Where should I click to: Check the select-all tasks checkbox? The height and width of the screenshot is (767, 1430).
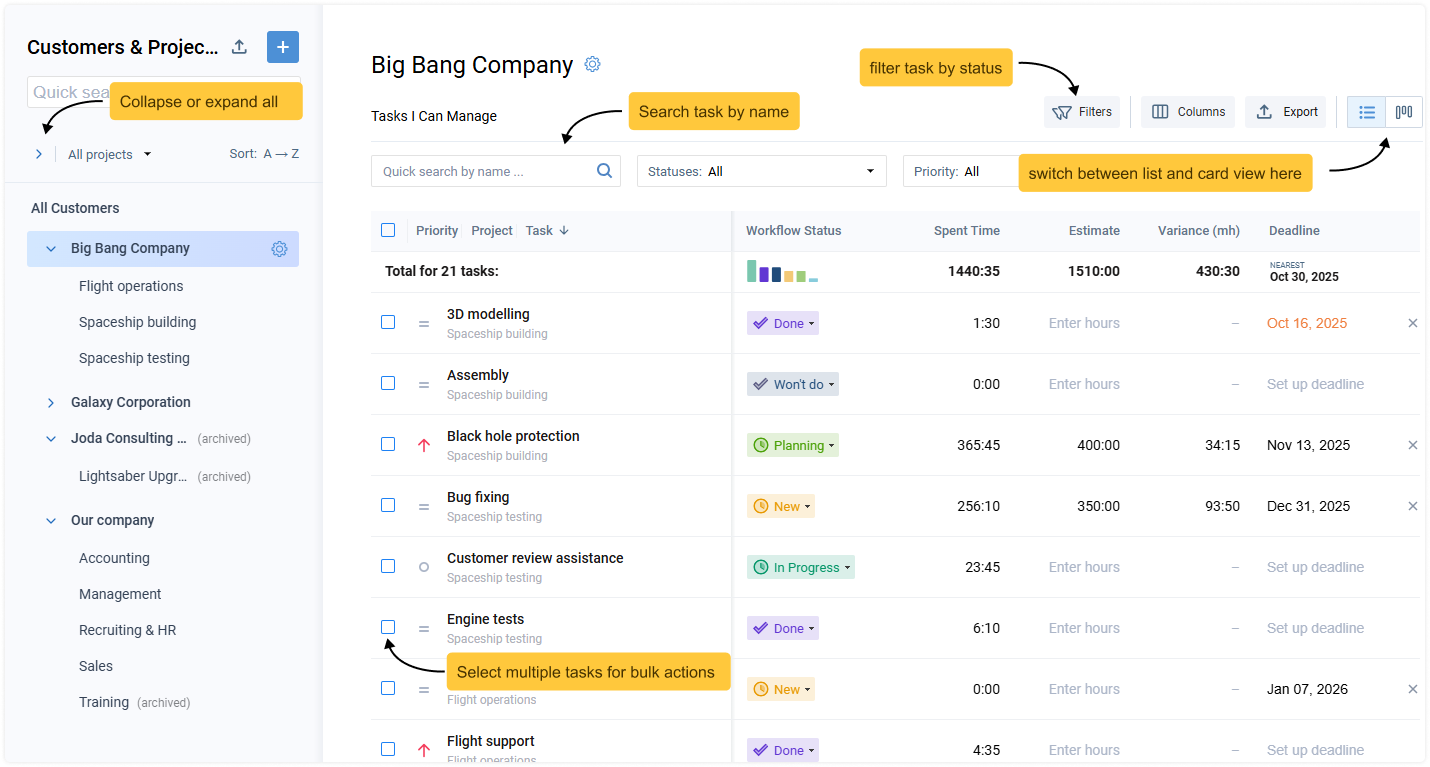[x=388, y=229]
